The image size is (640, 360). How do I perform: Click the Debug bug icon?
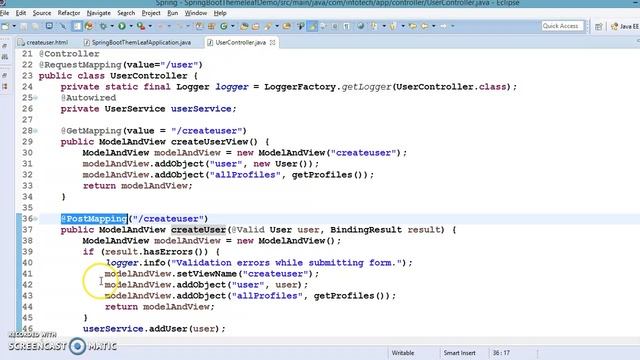(103, 26)
